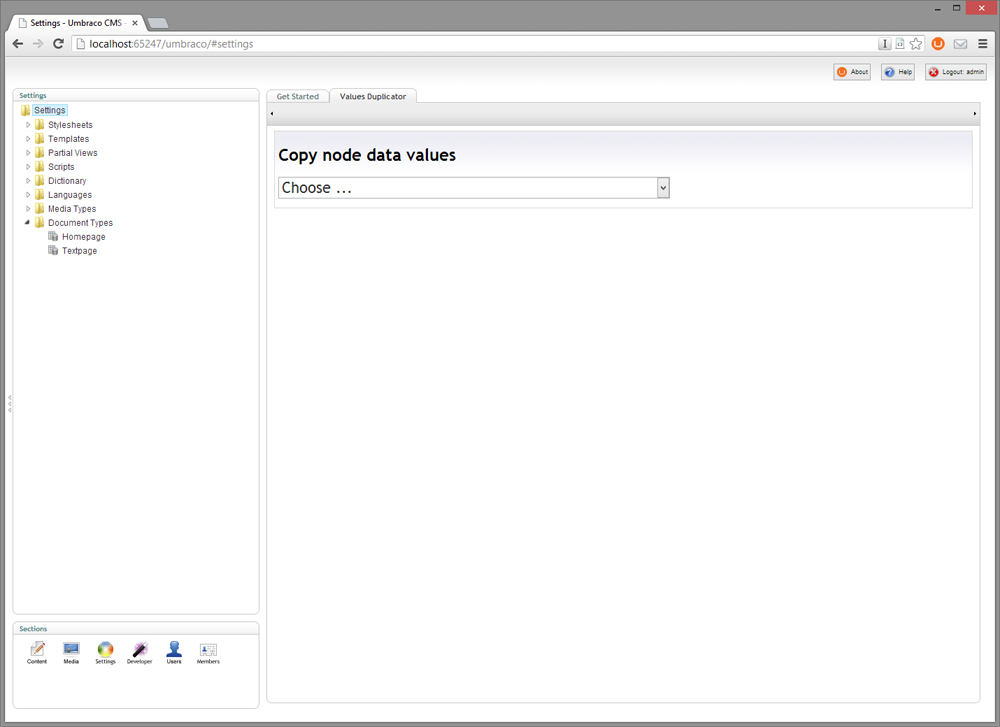The width and height of the screenshot is (1000, 727).
Task: Click the page icon beside the bookmark star
Action: tap(900, 44)
